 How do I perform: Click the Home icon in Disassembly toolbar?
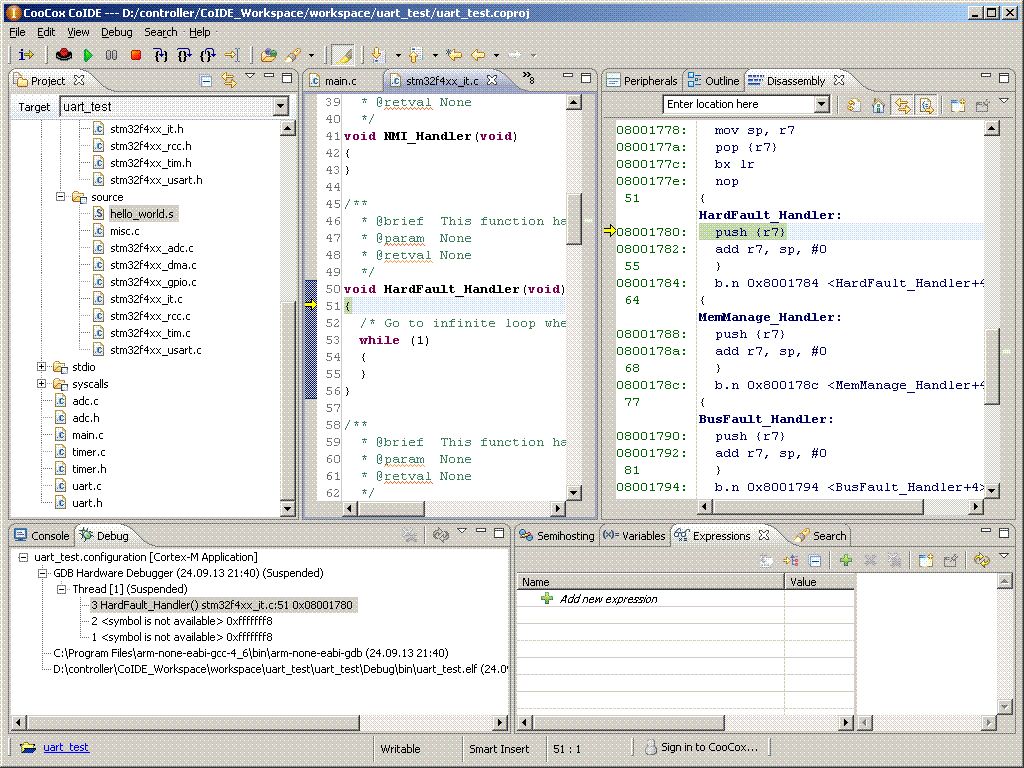[x=878, y=105]
